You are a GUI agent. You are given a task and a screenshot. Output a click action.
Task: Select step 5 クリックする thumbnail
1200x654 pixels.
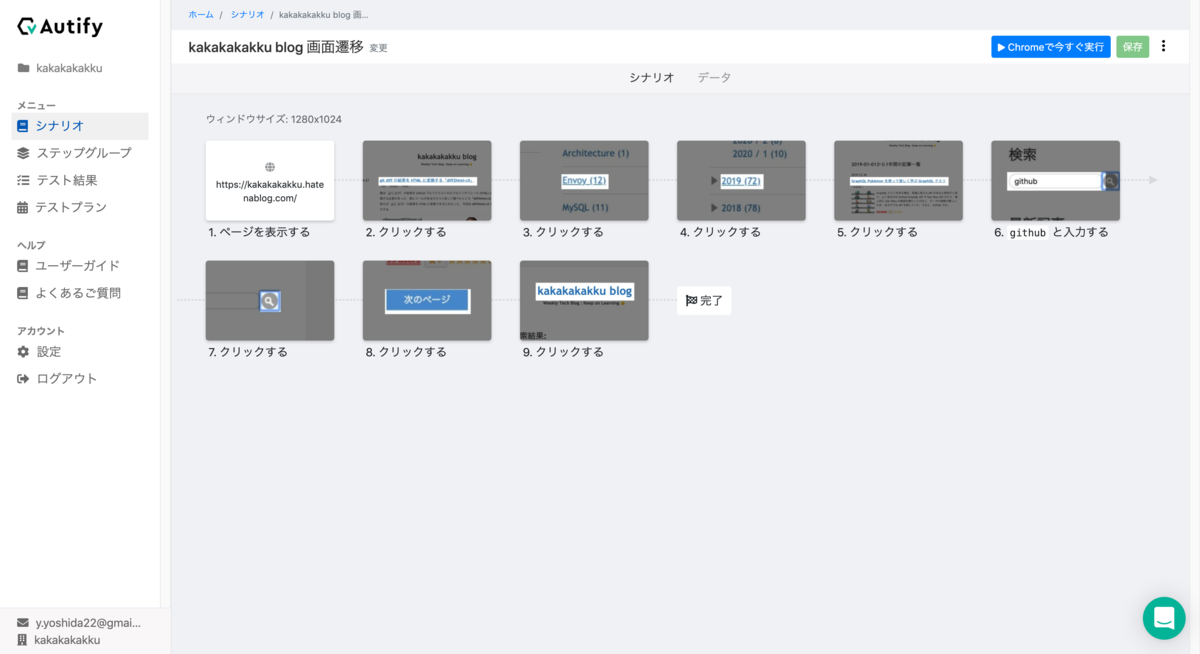point(898,180)
